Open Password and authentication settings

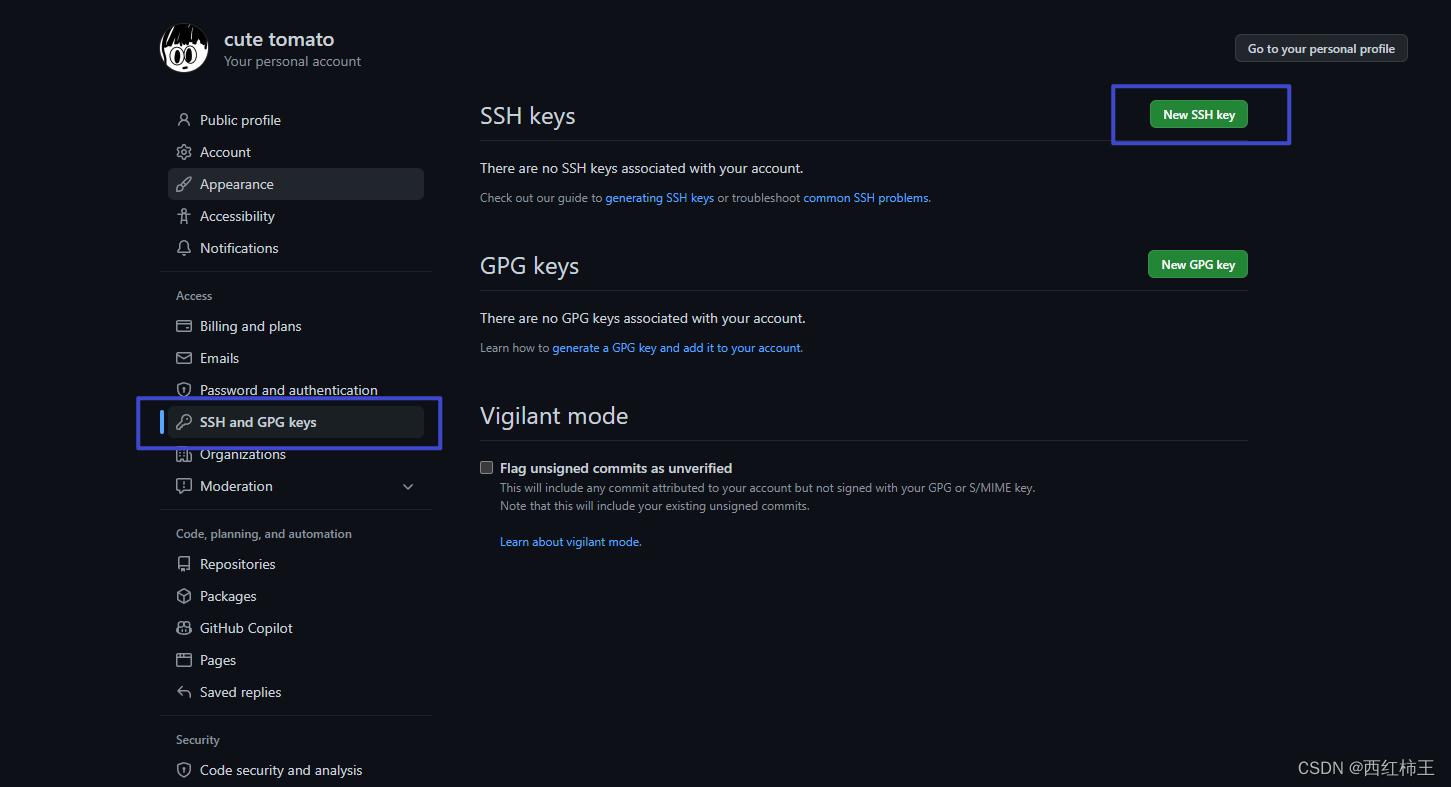pos(288,389)
